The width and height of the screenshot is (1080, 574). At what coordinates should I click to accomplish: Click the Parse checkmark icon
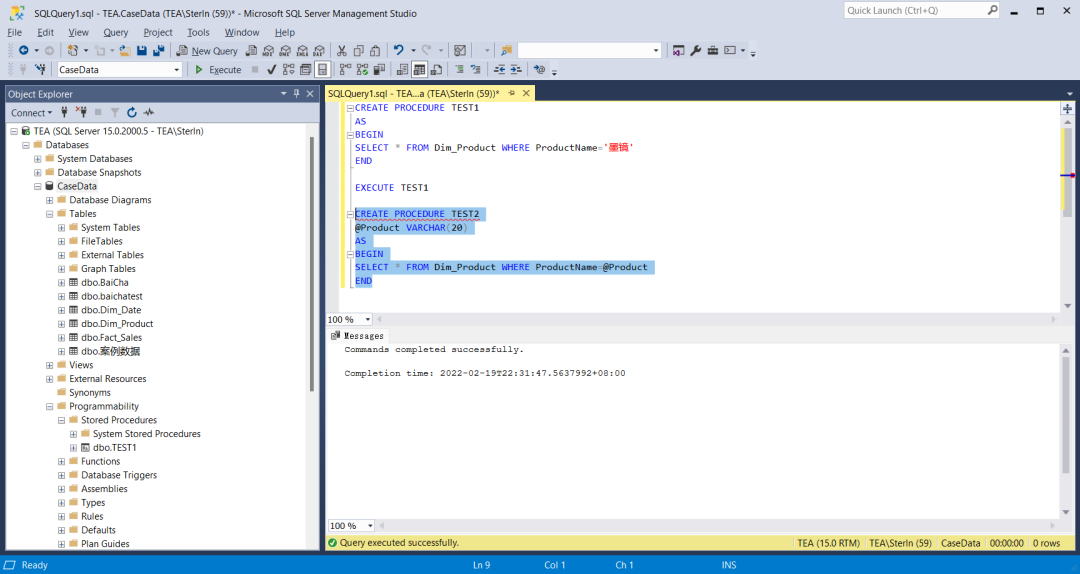click(271, 70)
